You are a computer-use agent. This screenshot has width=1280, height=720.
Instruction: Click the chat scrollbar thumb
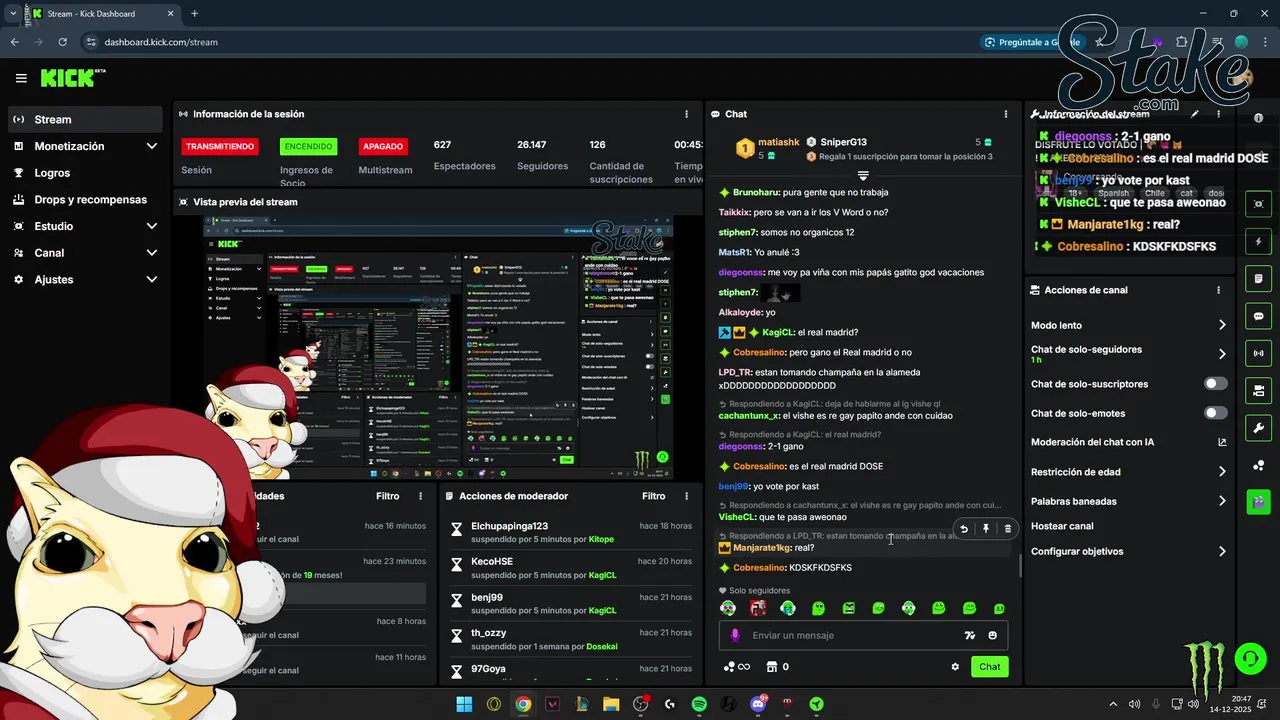[1020, 566]
